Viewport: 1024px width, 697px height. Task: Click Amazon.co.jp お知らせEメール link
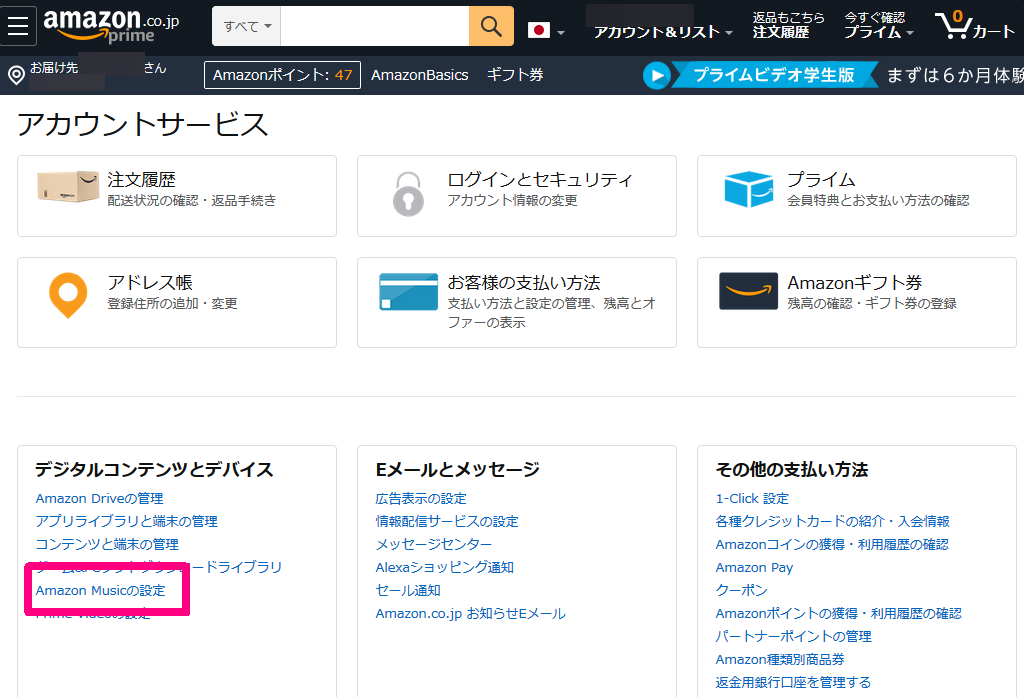471,613
